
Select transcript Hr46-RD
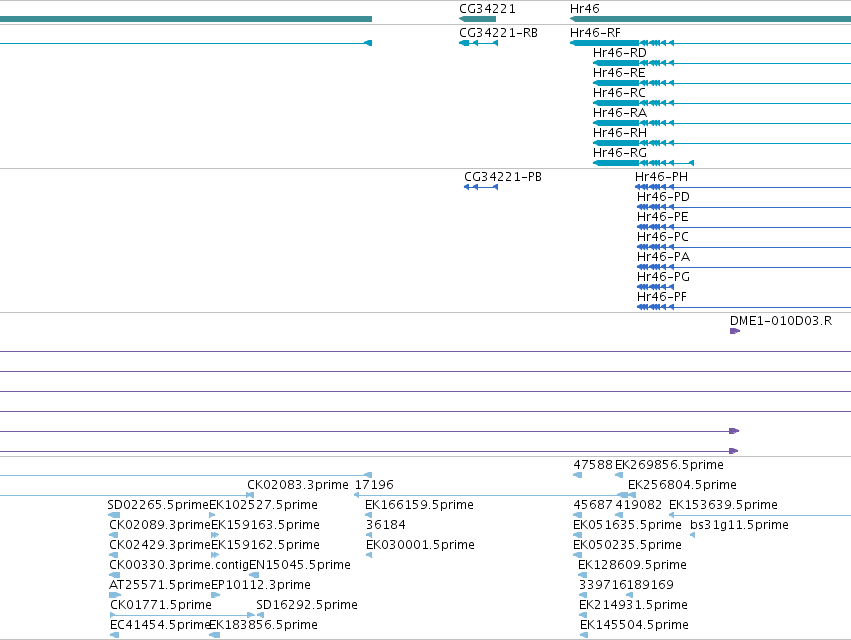[x=619, y=53]
